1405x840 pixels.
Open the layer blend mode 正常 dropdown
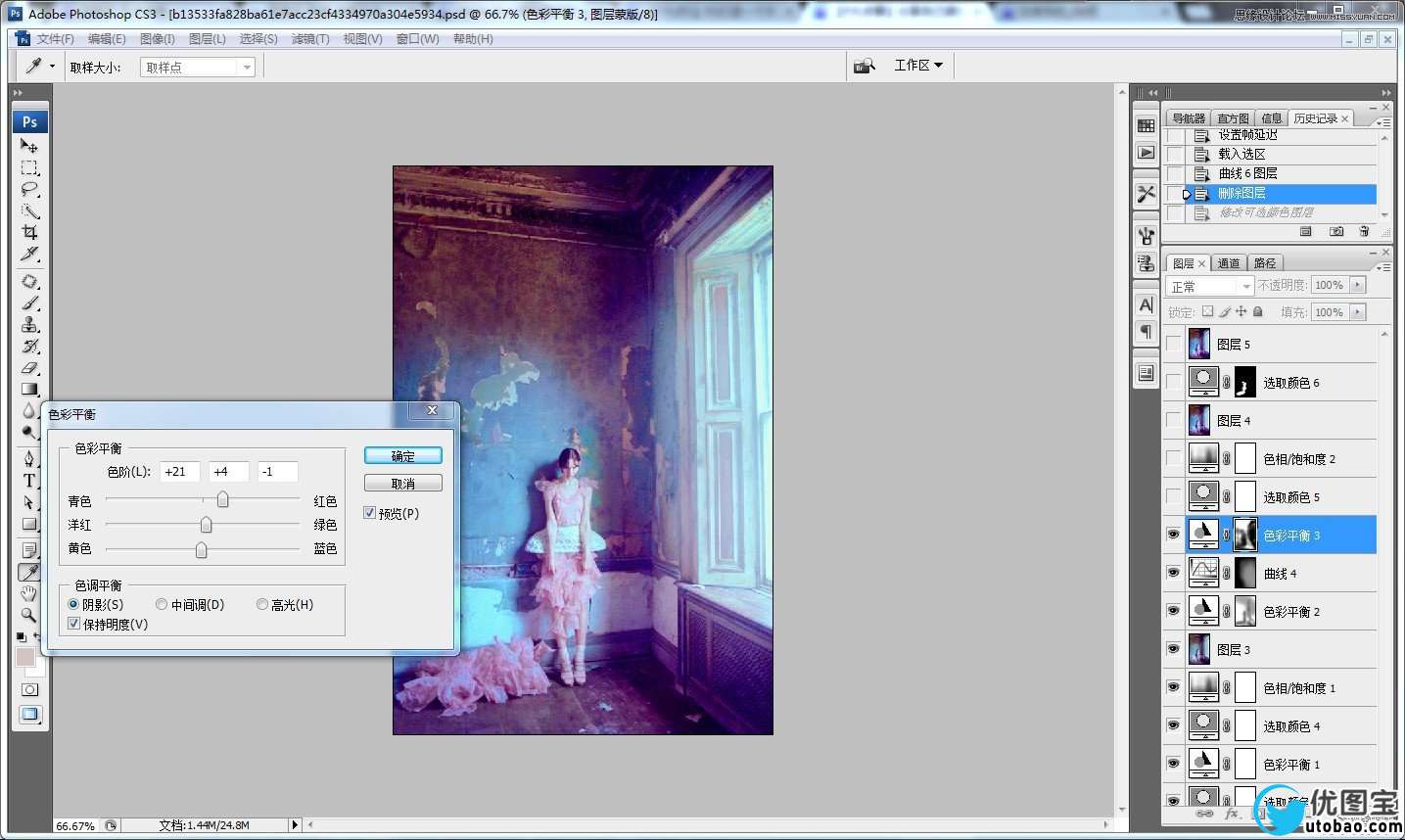coord(1210,286)
